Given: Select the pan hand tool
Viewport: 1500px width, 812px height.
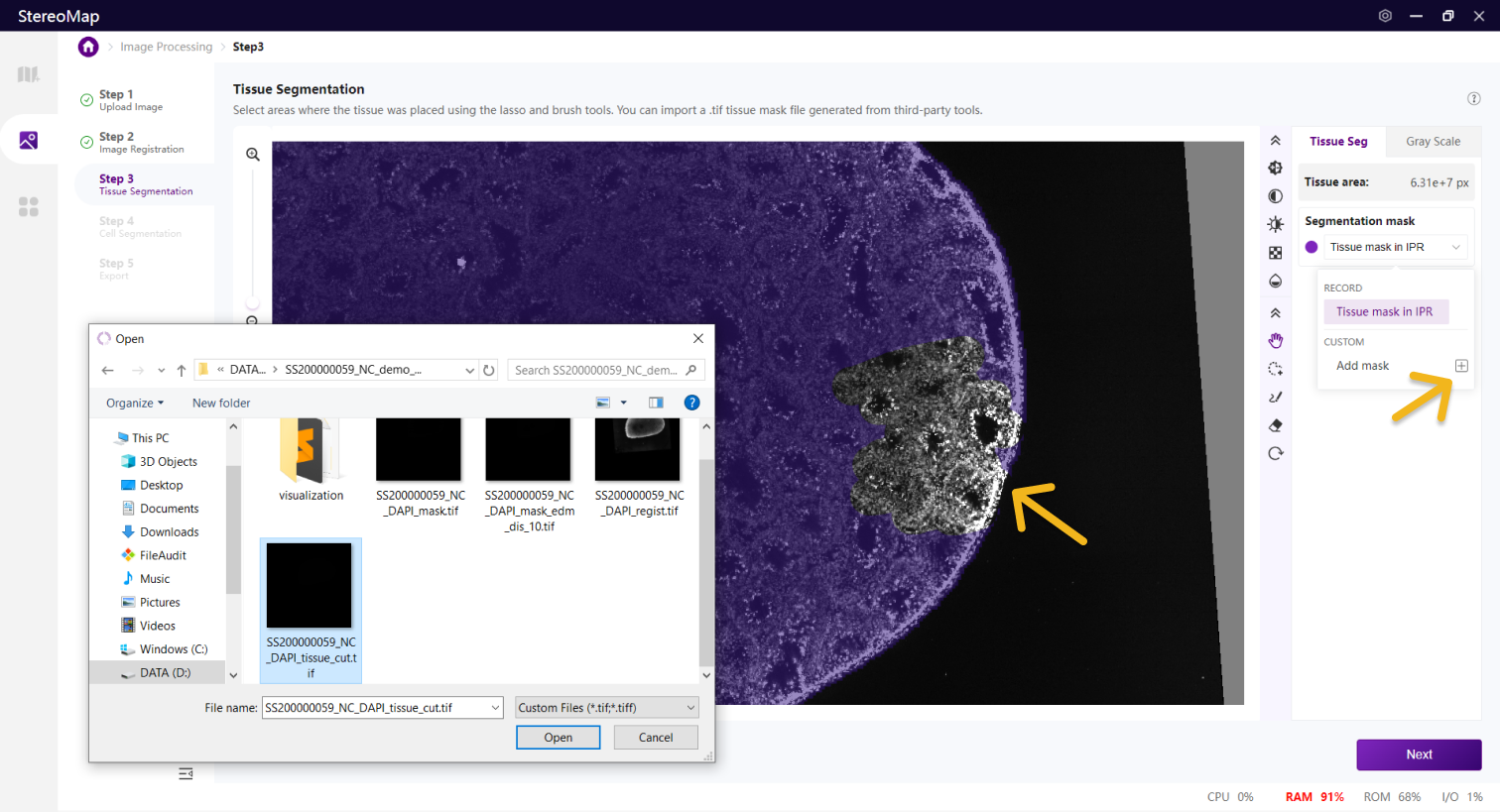Looking at the screenshot, I should [1276, 340].
